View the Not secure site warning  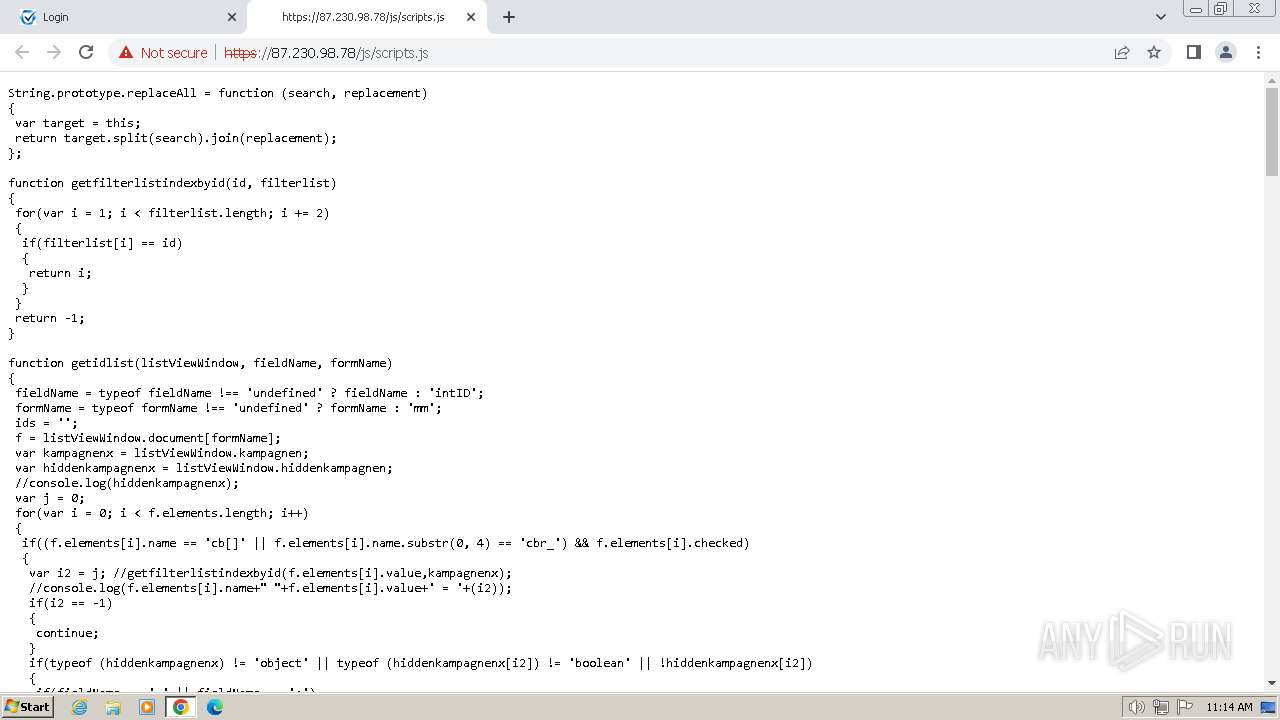[x=163, y=52]
